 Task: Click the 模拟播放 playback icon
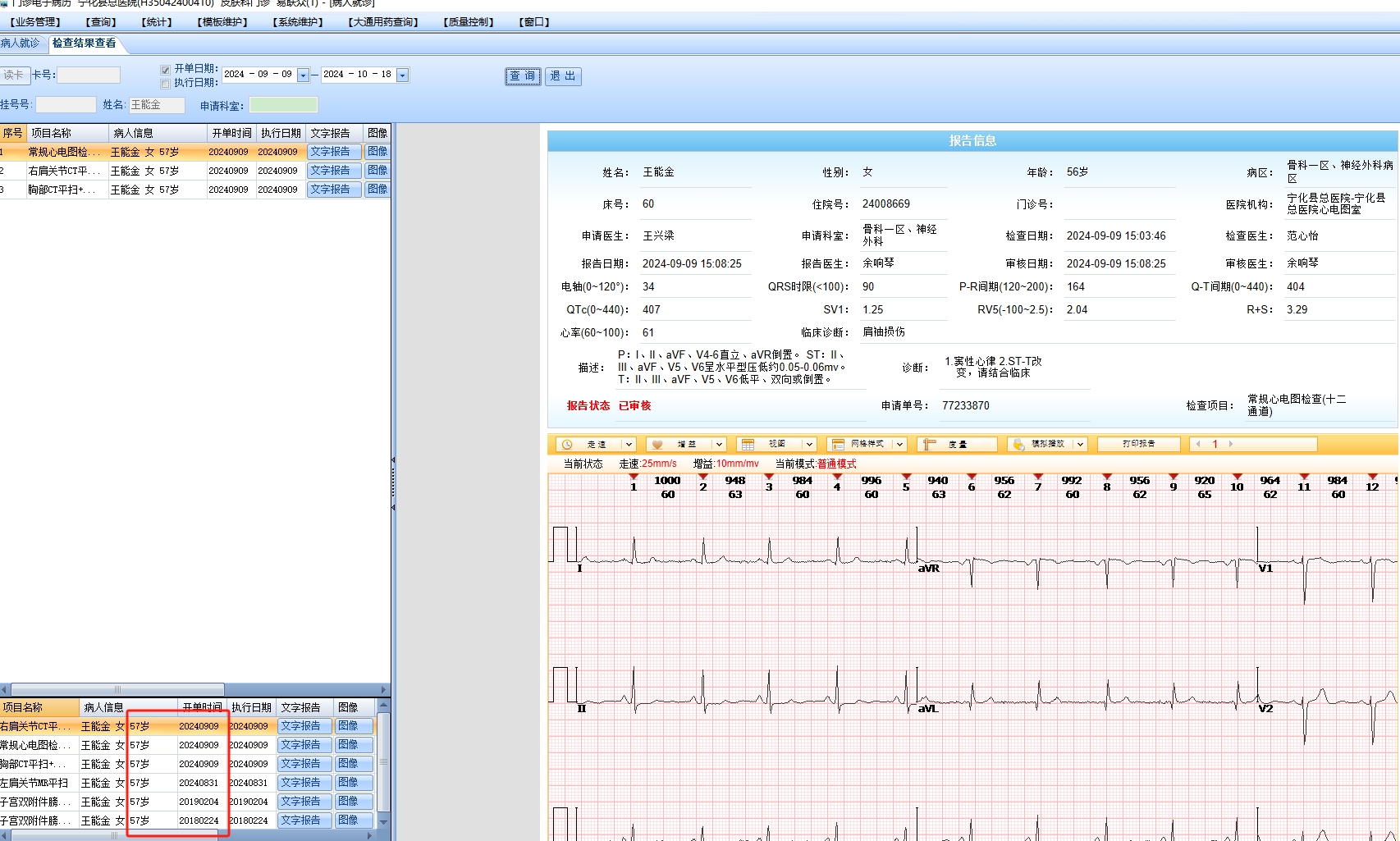[x=1018, y=445]
